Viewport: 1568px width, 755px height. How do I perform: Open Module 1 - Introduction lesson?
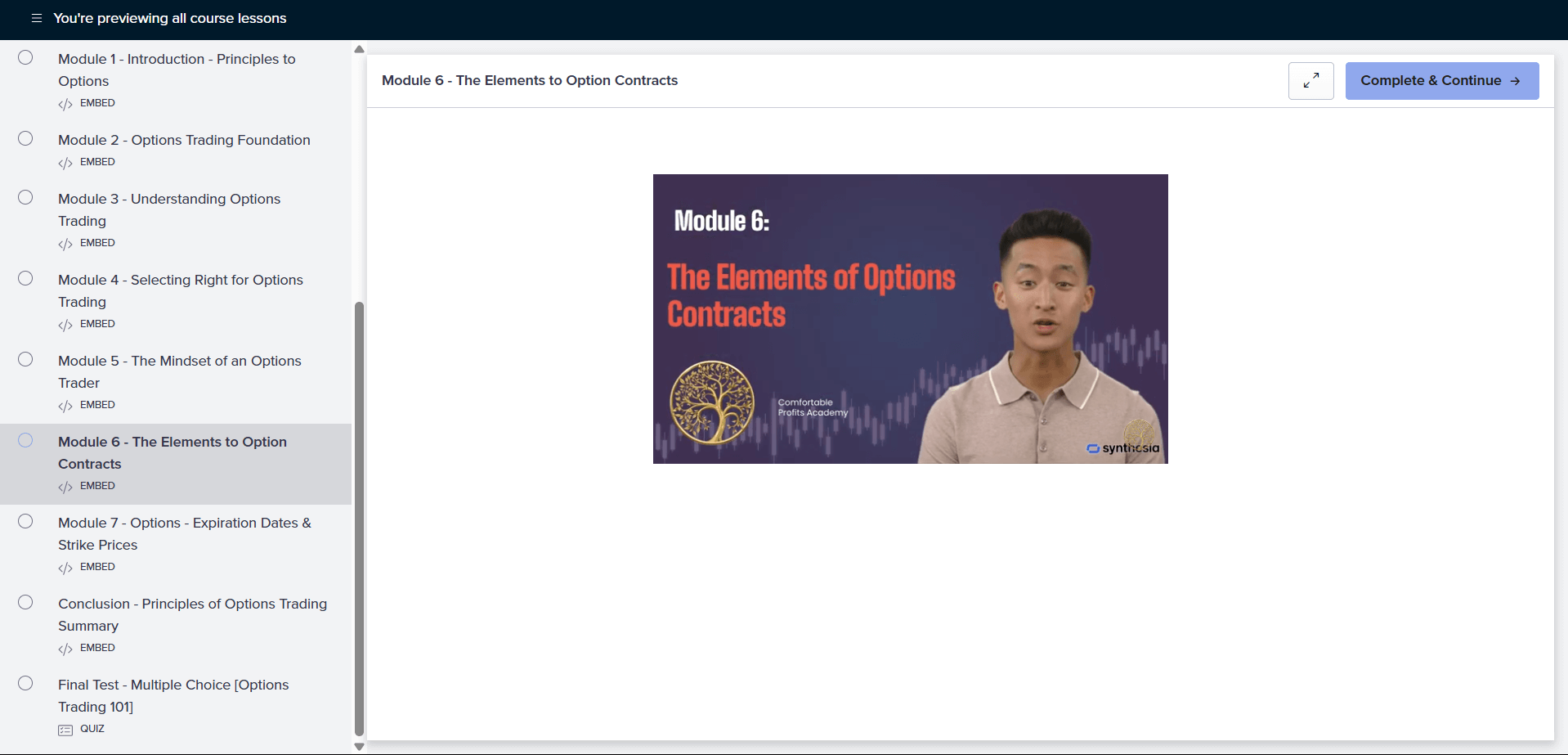coord(177,70)
